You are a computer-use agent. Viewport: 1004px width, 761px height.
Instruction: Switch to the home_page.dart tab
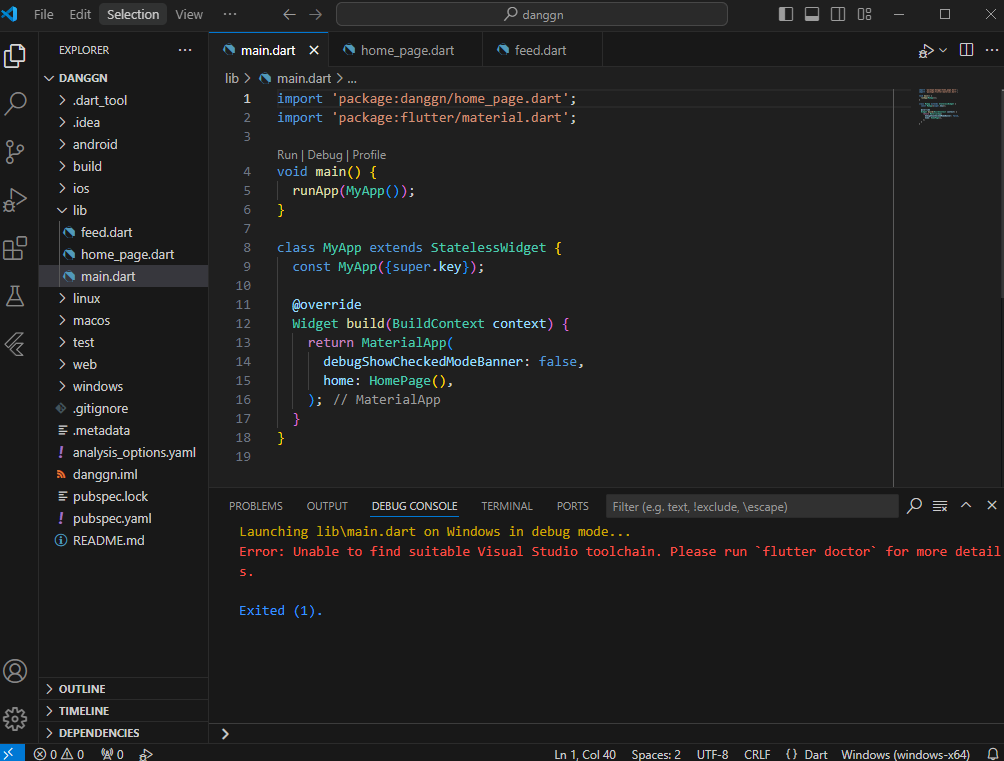pyautogui.click(x=406, y=50)
